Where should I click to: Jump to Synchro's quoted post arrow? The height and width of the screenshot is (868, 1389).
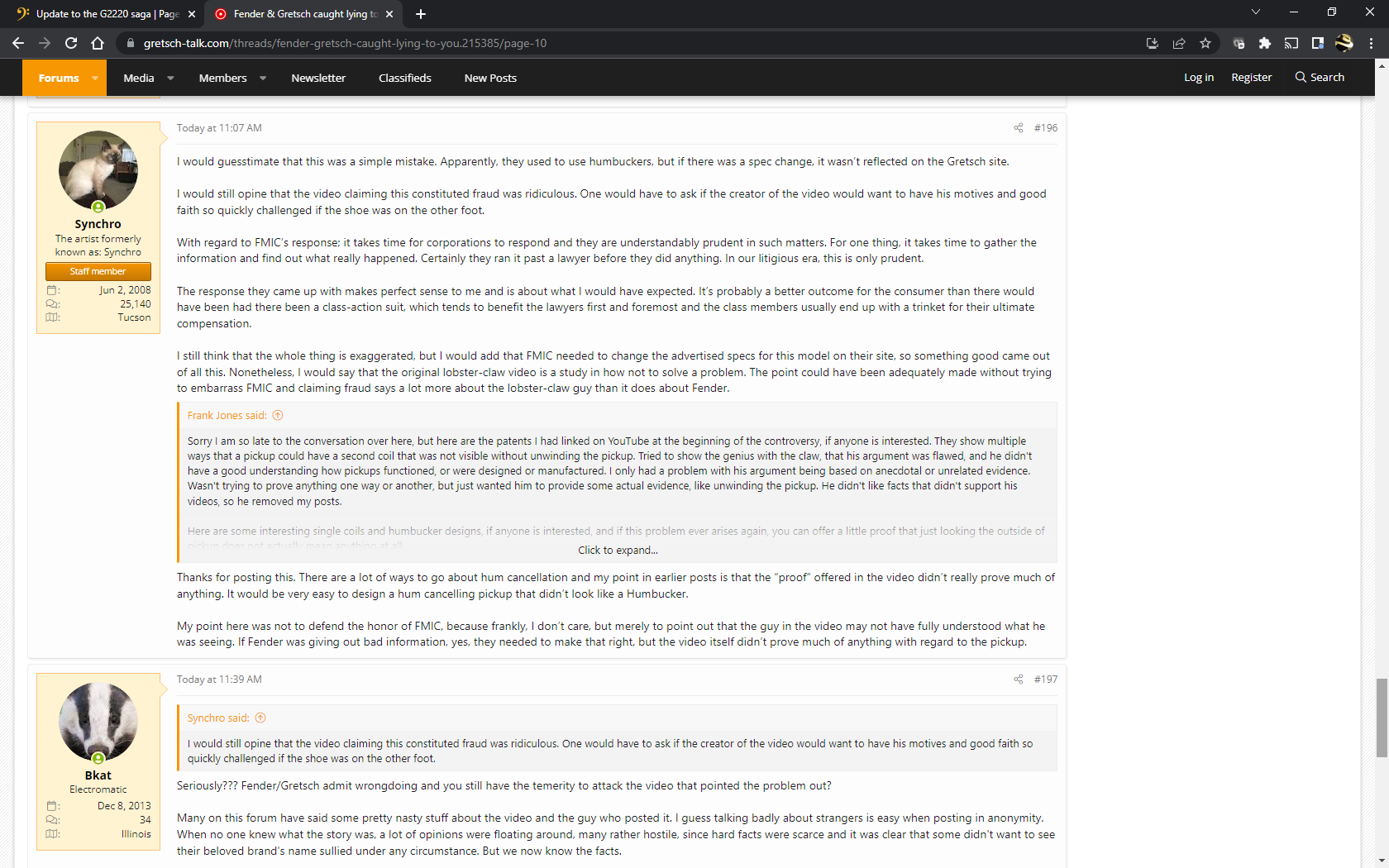[x=260, y=718]
